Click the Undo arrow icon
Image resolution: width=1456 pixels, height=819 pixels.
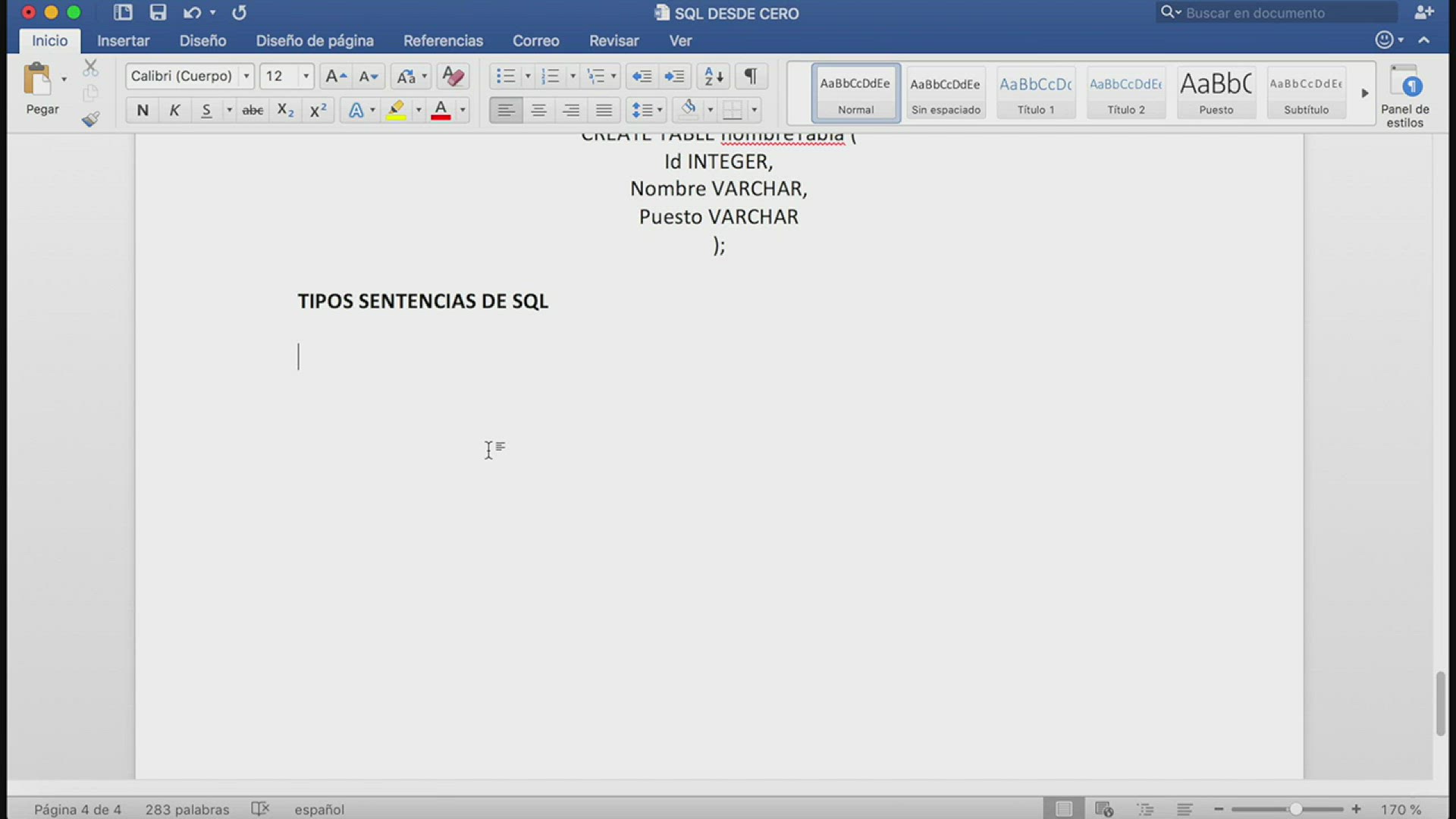(x=191, y=12)
